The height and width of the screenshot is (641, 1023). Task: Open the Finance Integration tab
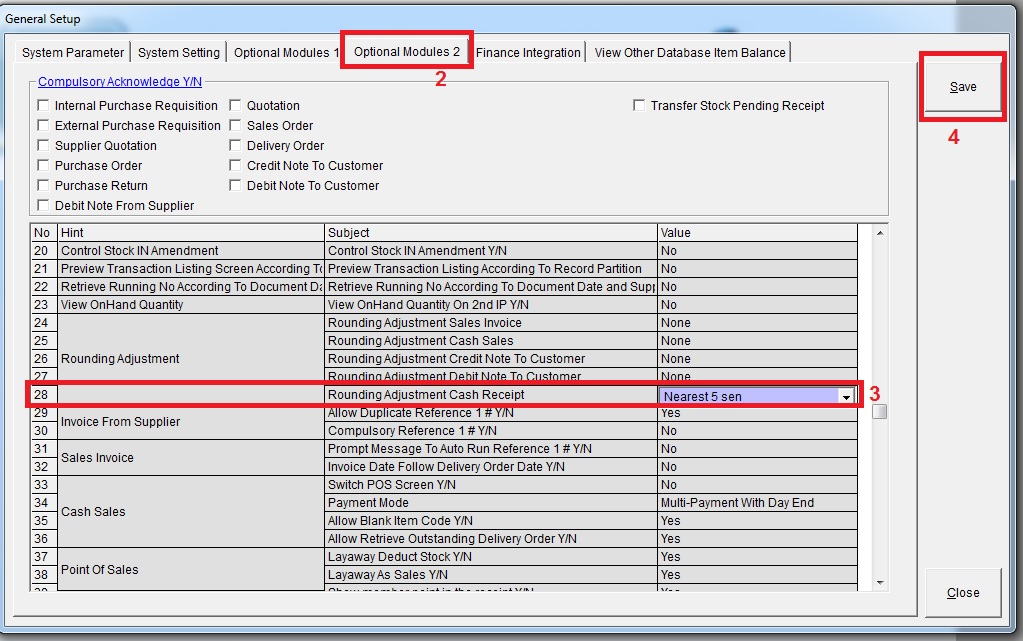pyautogui.click(x=528, y=53)
